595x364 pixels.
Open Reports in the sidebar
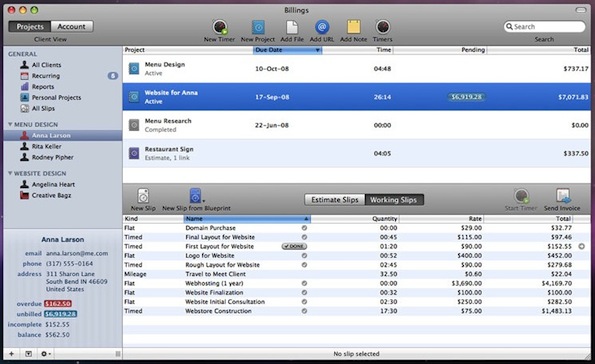[43, 87]
